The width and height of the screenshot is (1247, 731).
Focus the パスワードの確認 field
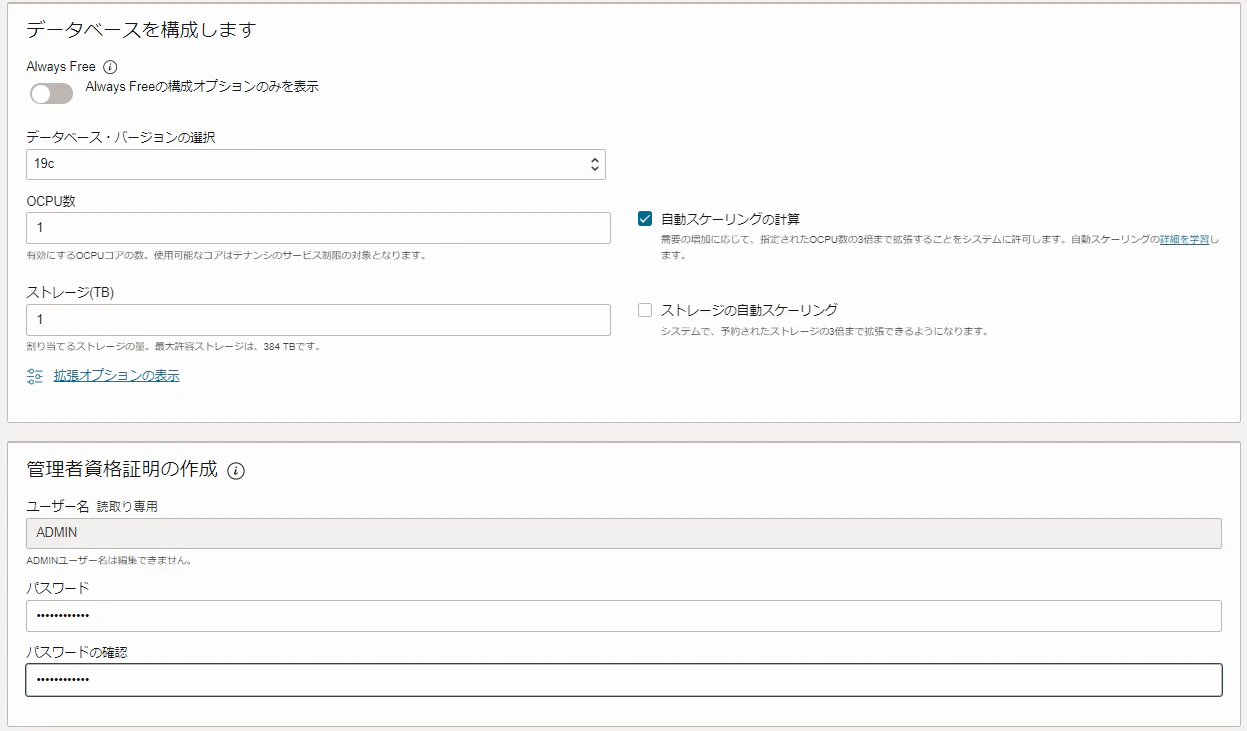point(624,680)
